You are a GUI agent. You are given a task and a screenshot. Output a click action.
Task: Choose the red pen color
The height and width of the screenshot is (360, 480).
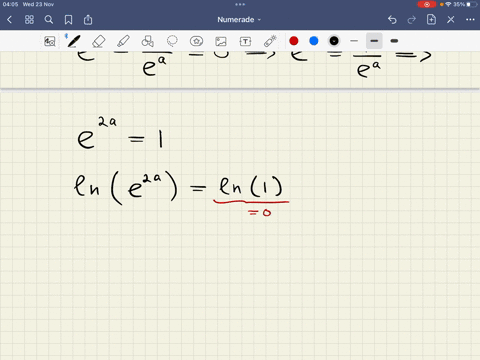pyautogui.click(x=294, y=41)
